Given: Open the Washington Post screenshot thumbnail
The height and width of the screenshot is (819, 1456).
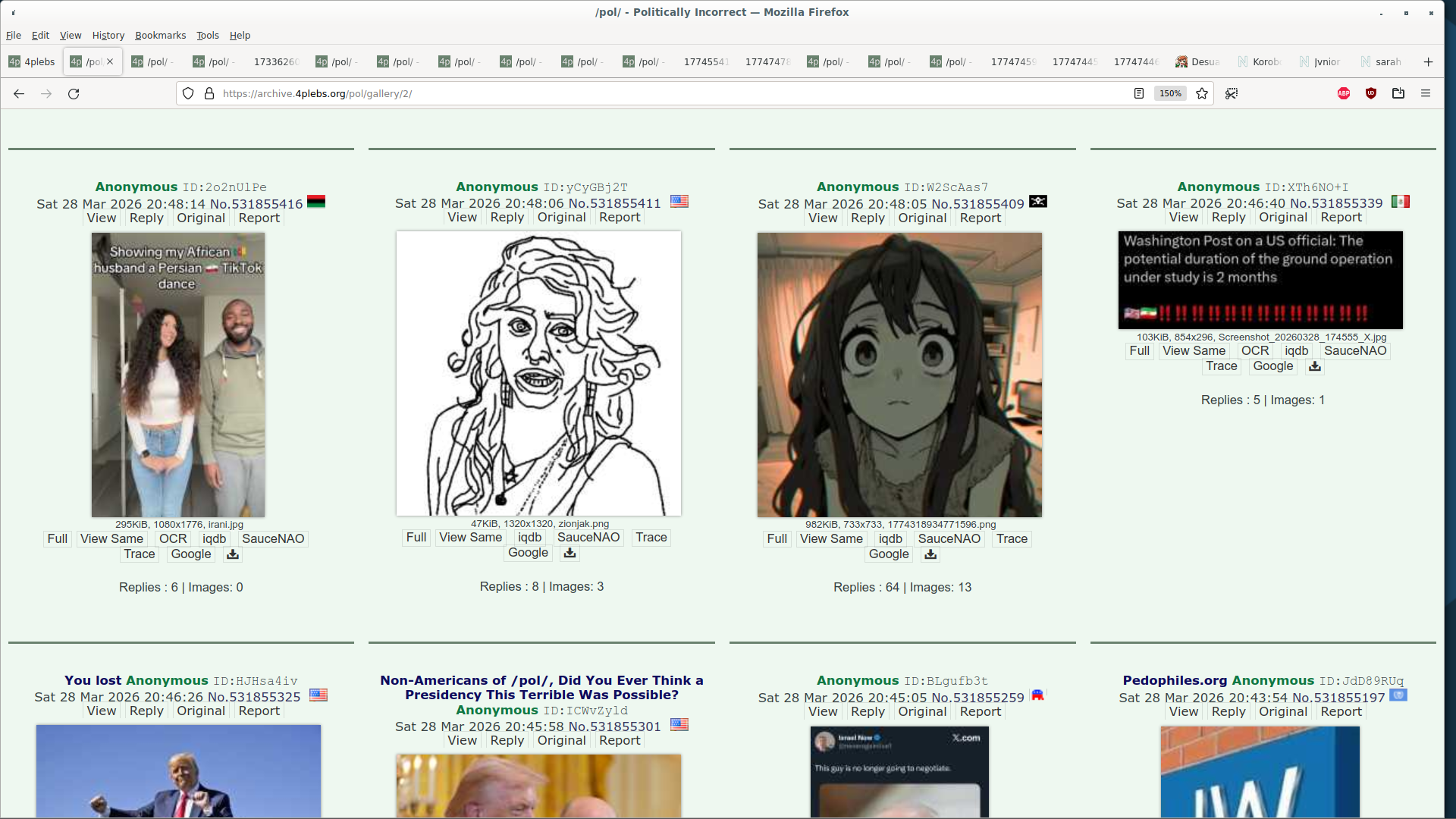Looking at the screenshot, I should [1260, 280].
